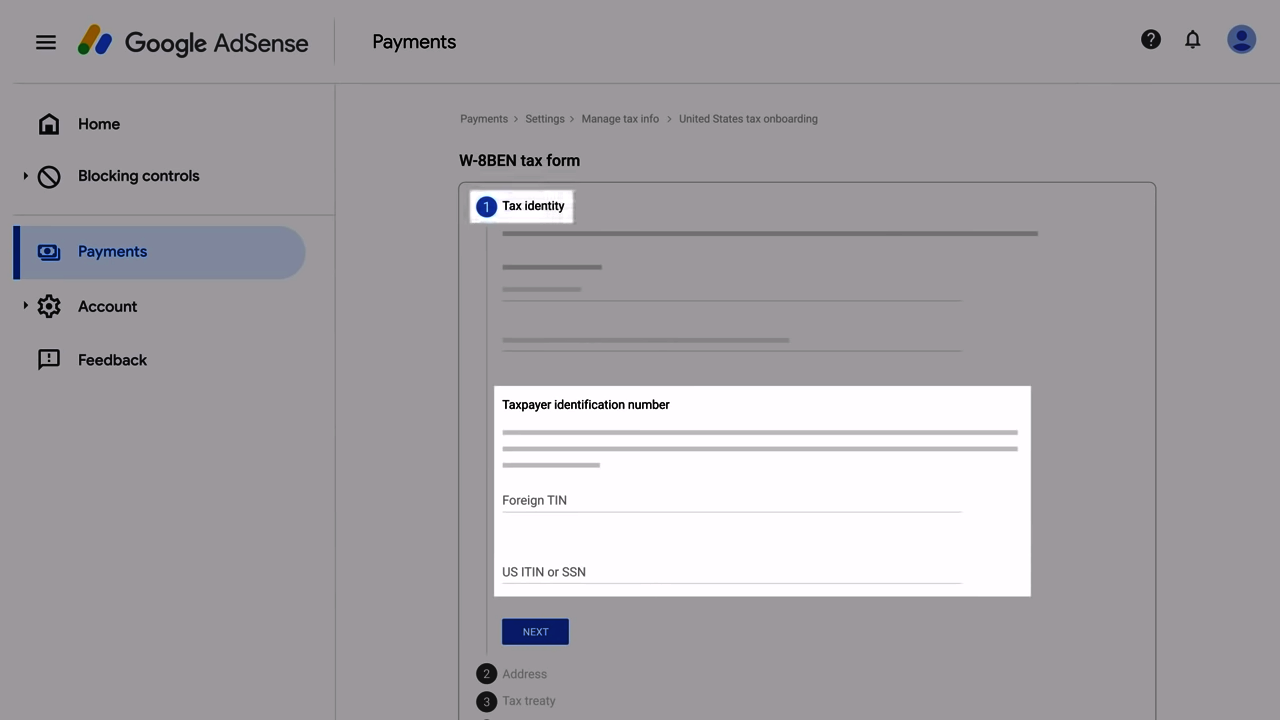Go to Payments breadcrumb link
1280x720 pixels.
coord(484,119)
